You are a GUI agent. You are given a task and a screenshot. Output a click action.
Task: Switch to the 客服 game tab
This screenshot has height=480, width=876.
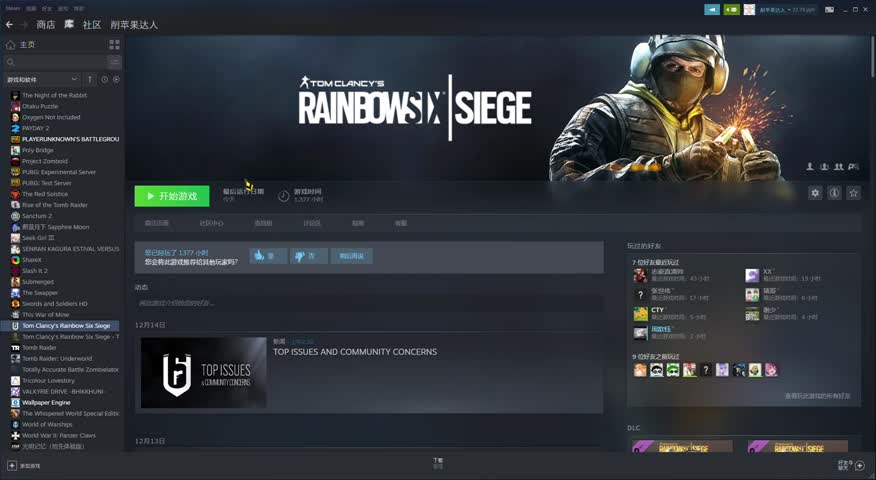click(x=401, y=223)
